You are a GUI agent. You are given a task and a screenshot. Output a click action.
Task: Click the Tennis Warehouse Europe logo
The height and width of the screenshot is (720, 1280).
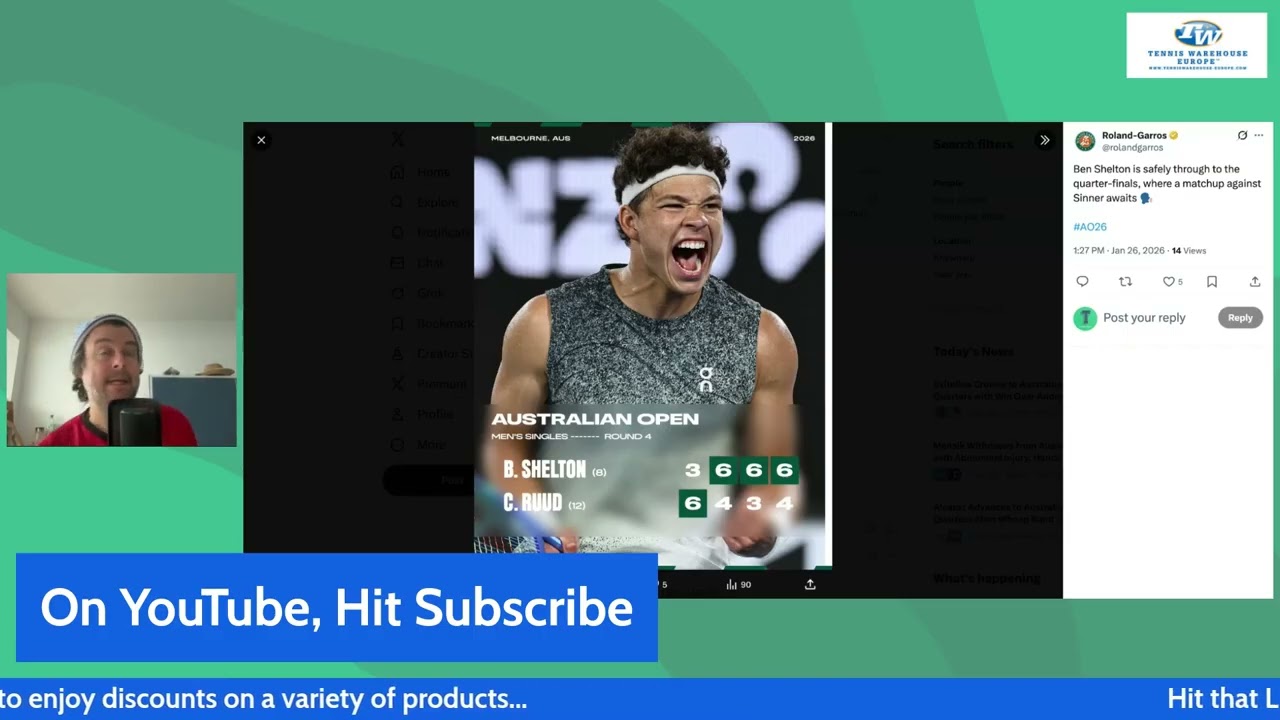tap(1197, 45)
